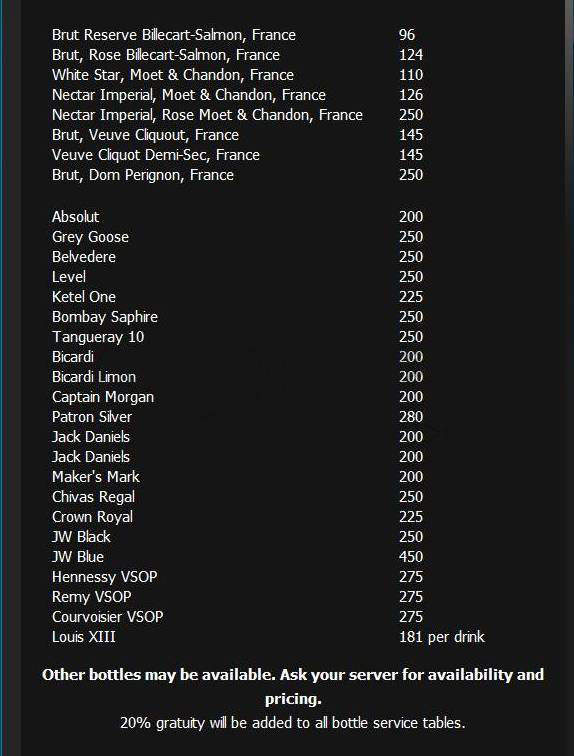Select Brut, Dom Perignon, France

pos(143,175)
